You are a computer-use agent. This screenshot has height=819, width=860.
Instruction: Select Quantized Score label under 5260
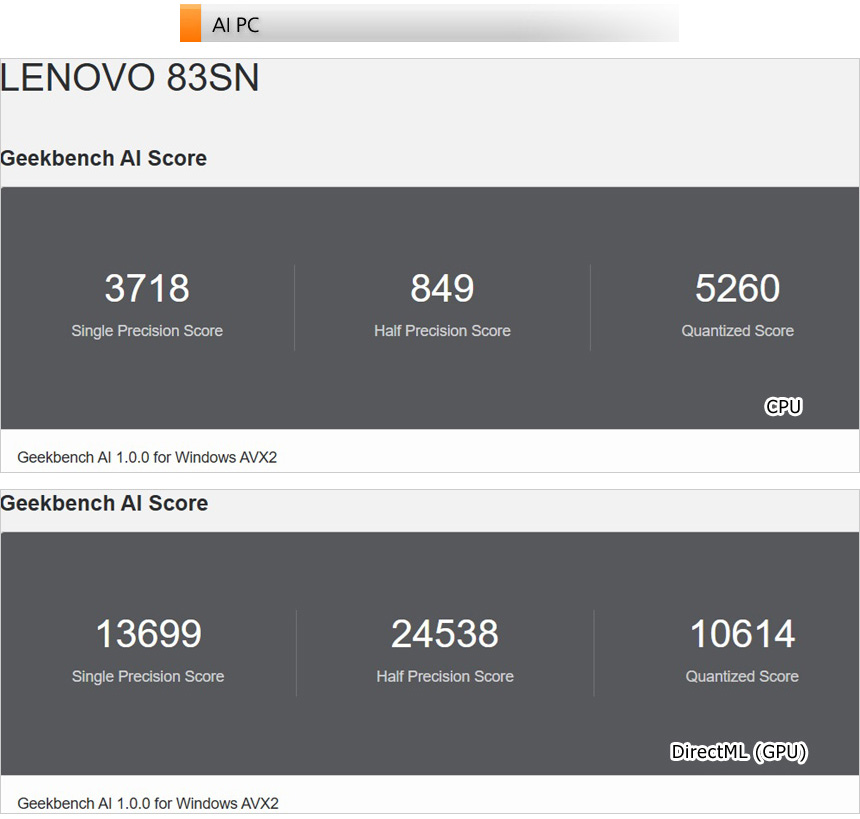[x=737, y=331]
